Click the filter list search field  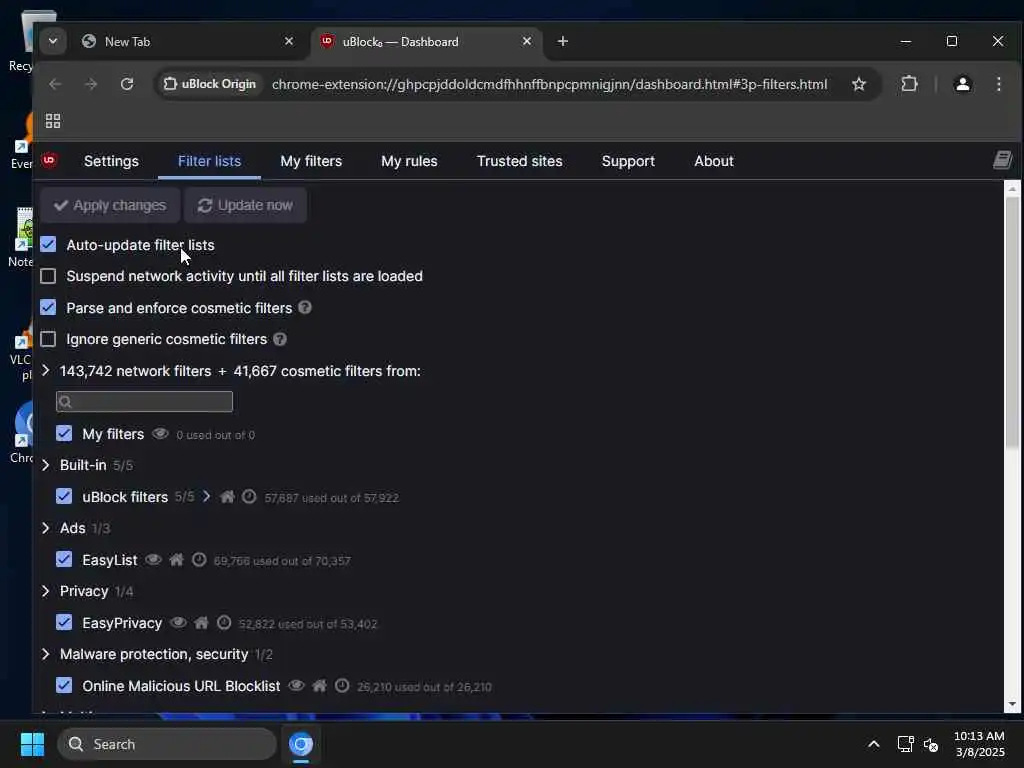(144, 401)
